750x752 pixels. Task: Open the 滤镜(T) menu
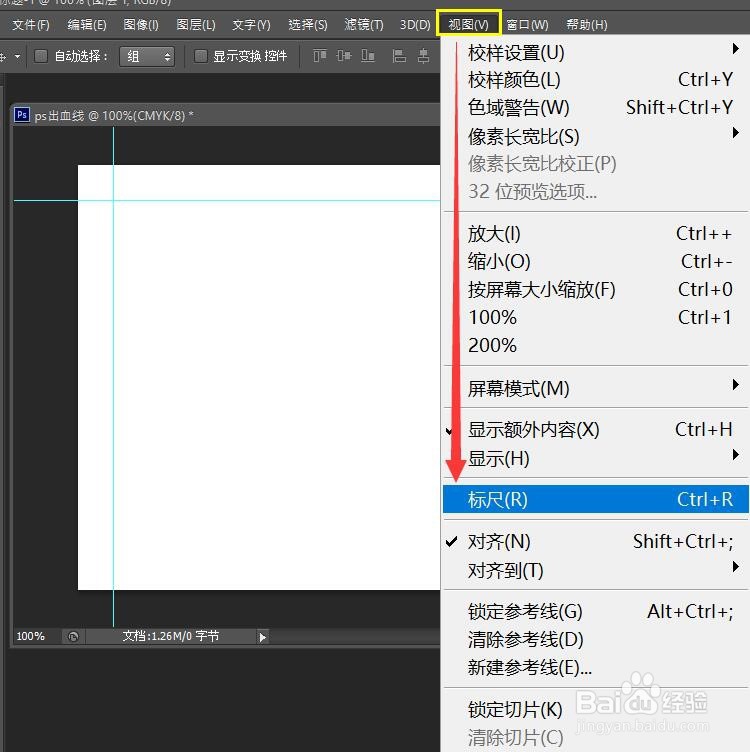(364, 24)
